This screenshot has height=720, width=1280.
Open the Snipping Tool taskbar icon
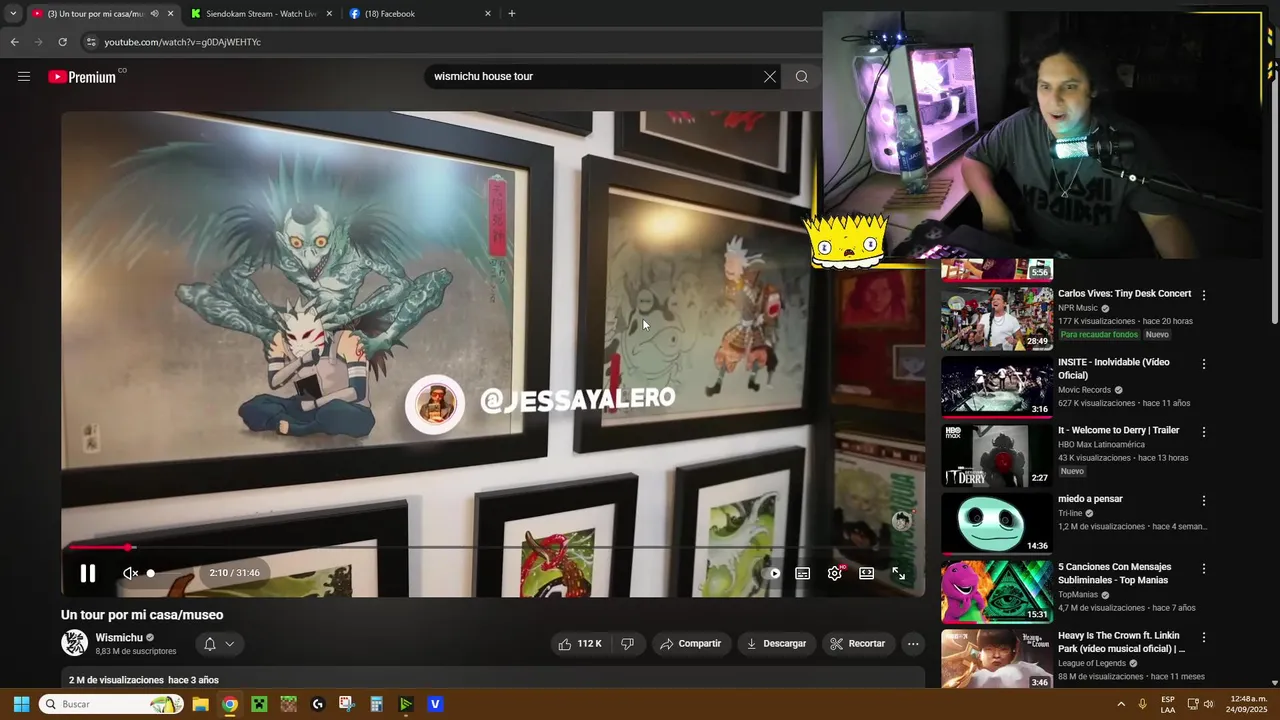347,704
